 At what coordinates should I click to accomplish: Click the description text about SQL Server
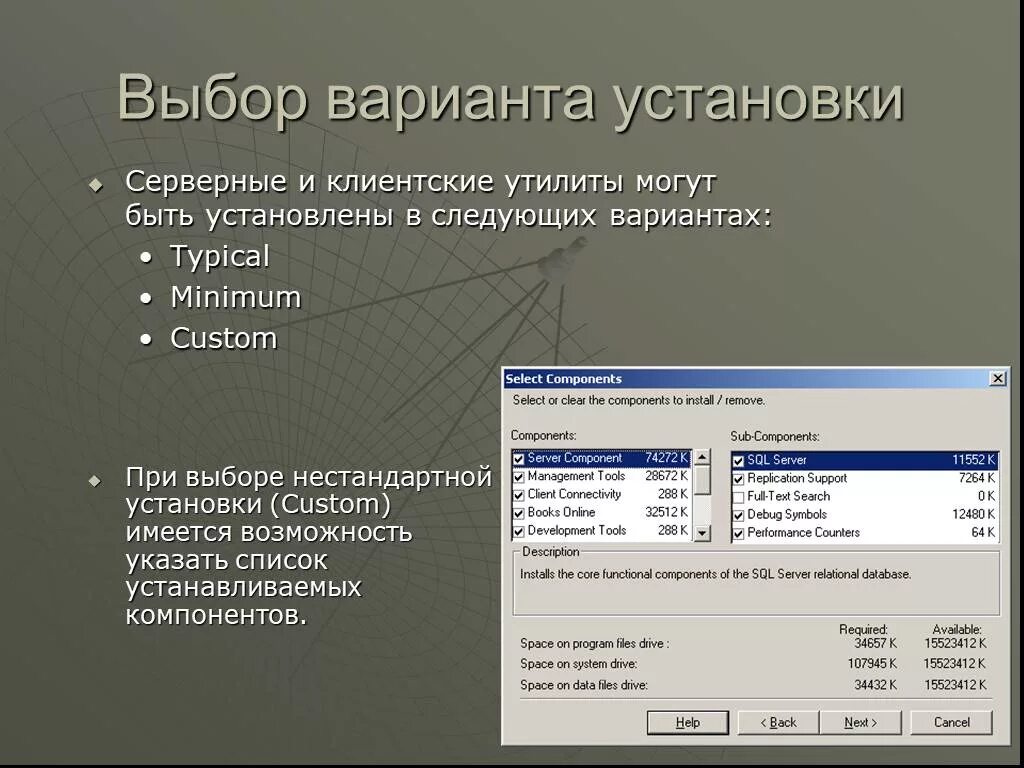point(715,575)
